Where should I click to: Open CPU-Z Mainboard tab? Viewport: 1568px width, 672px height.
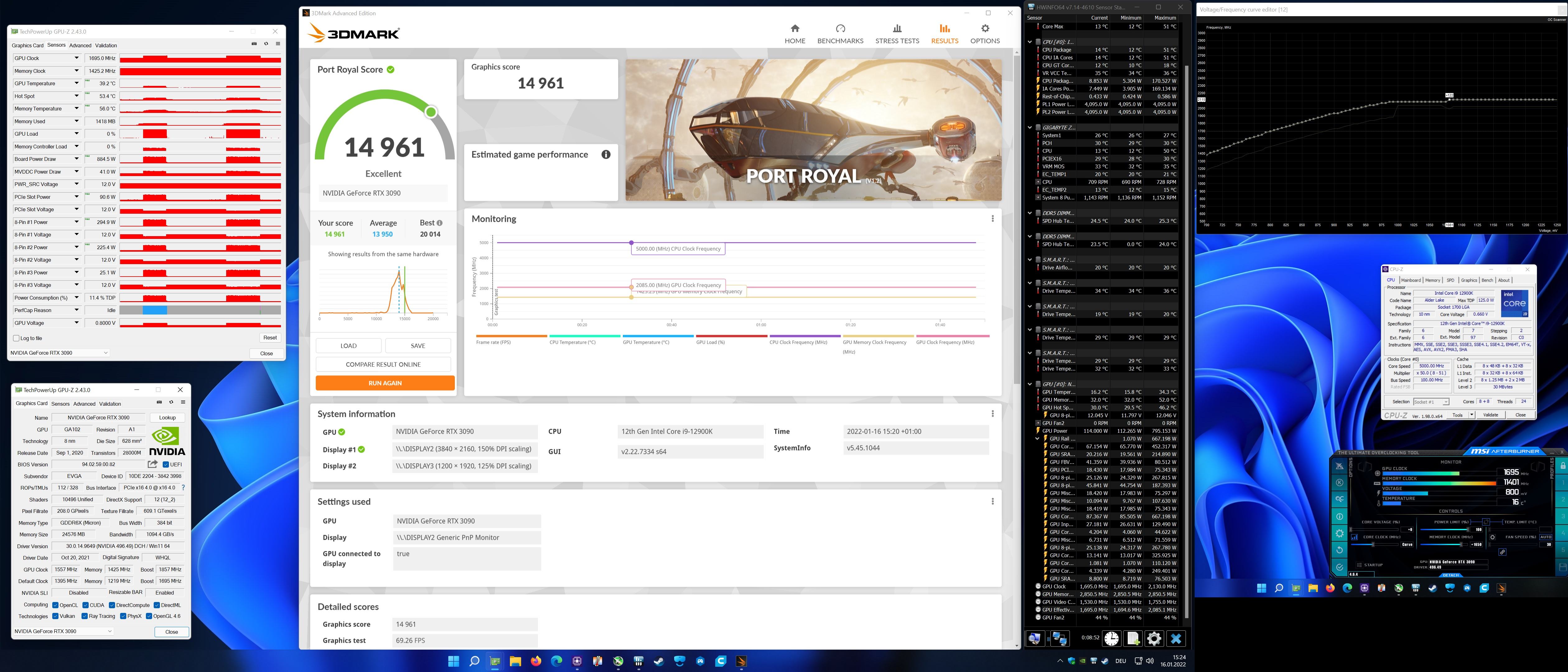[1411, 280]
